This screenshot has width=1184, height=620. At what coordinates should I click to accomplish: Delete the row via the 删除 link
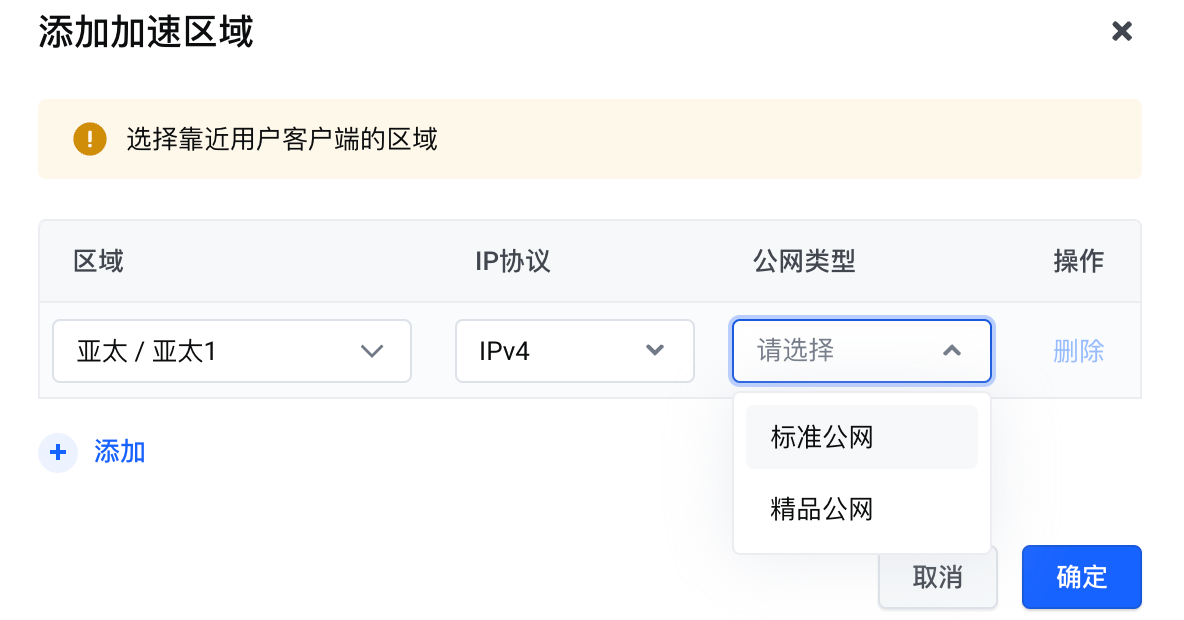(1078, 351)
